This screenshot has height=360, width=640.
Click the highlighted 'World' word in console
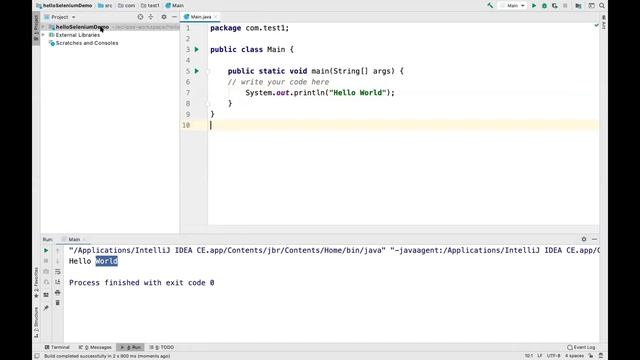pos(107,261)
